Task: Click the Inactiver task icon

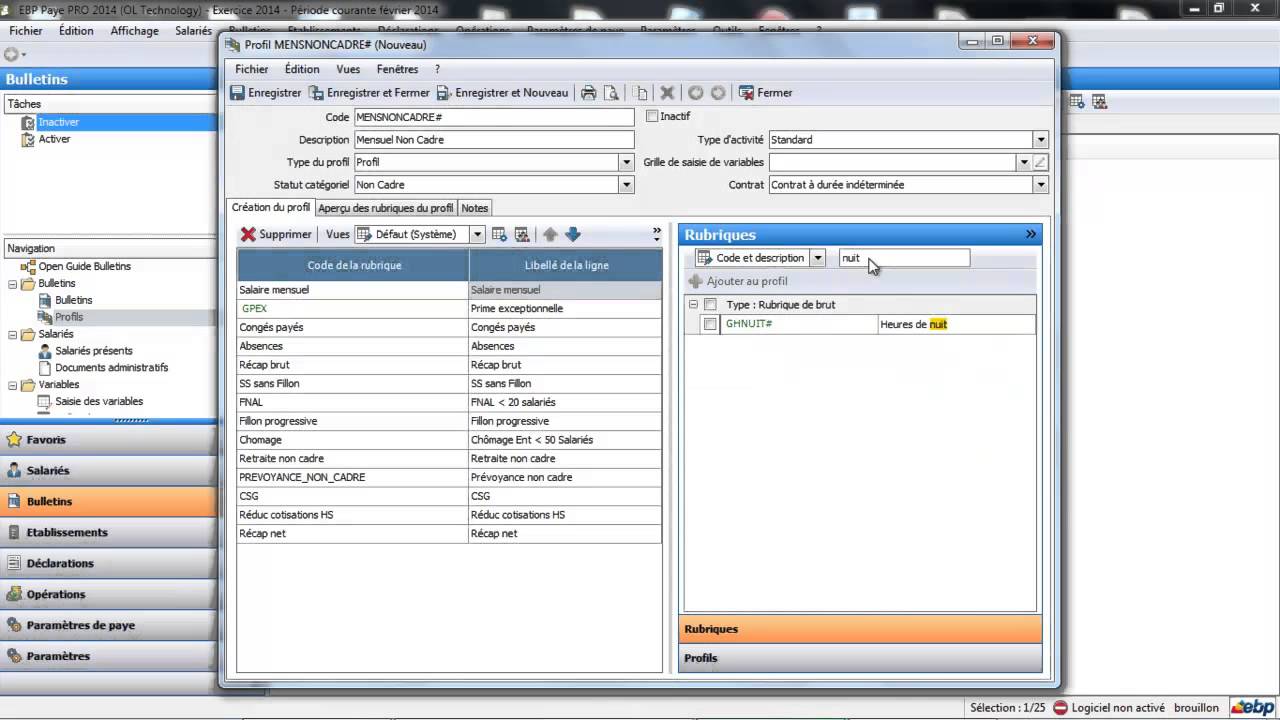Action: coord(28,122)
